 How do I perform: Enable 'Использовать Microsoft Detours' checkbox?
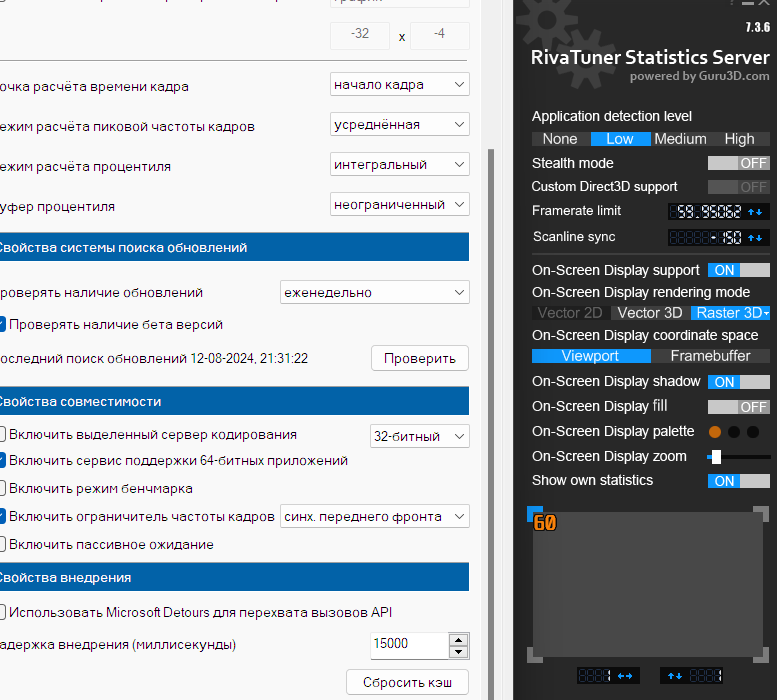[2, 612]
